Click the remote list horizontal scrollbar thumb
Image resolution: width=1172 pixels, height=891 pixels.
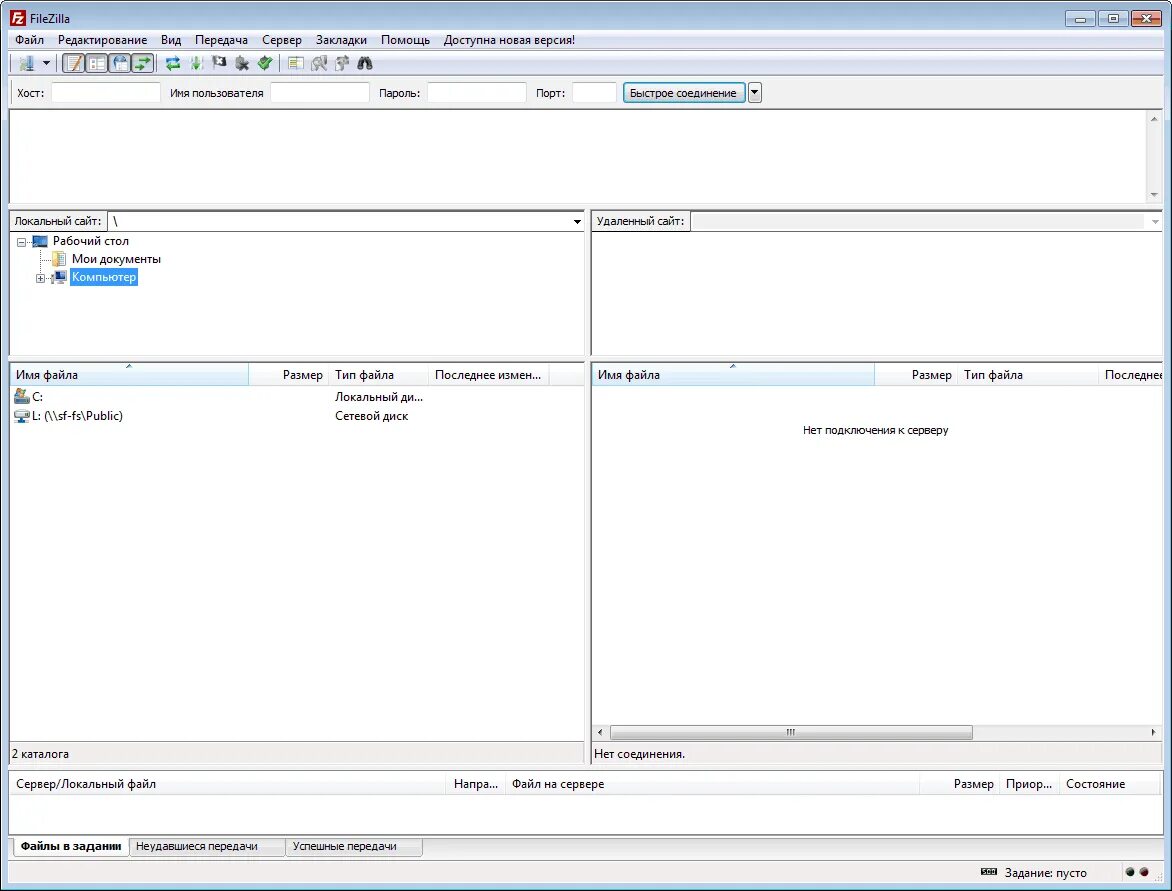tap(791, 733)
